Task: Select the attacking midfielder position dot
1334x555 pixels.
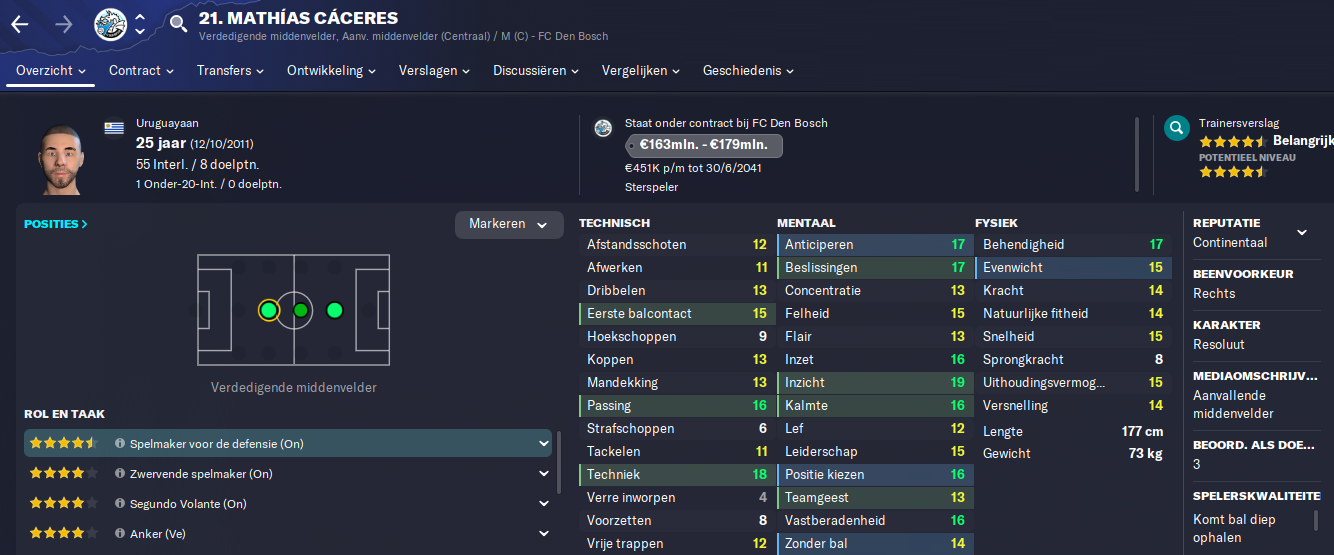Action: pyautogui.click(x=334, y=310)
